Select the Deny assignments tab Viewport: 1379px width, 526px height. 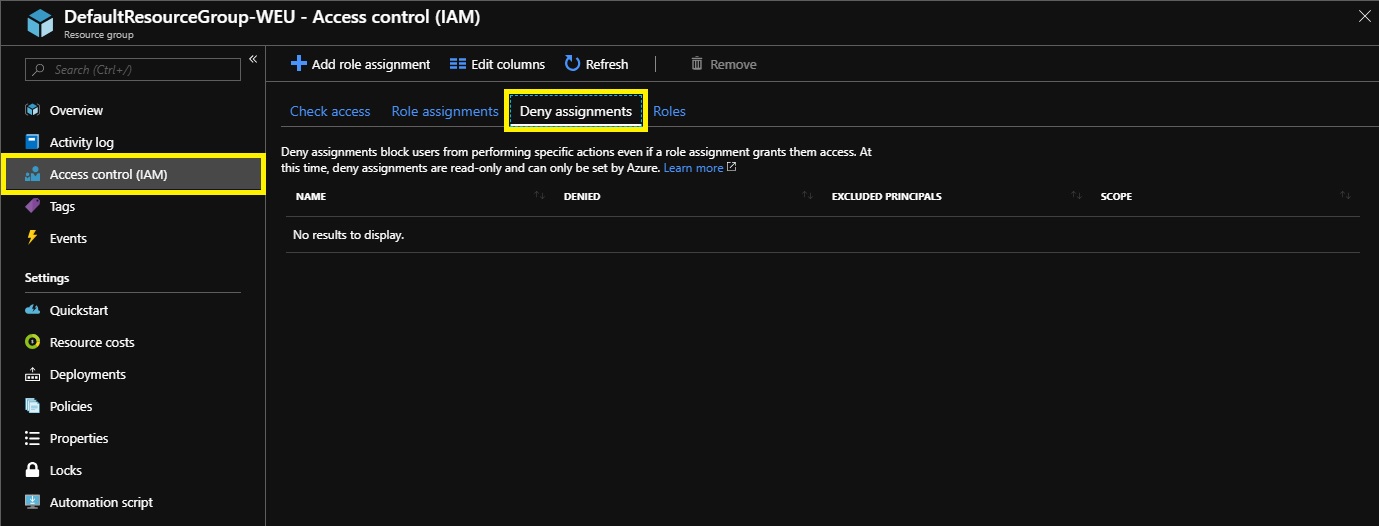pyautogui.click(x=576, y=111)
